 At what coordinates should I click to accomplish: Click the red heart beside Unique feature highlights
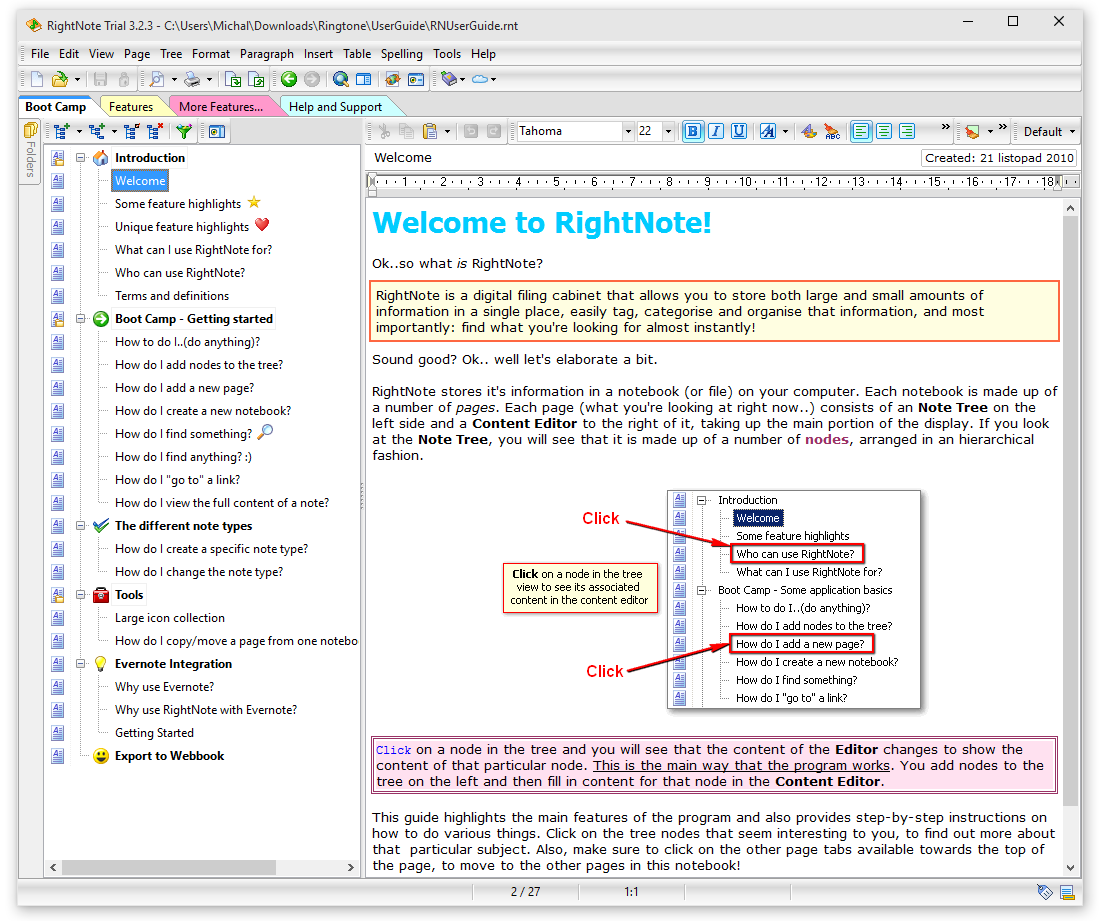coord(262,225)
